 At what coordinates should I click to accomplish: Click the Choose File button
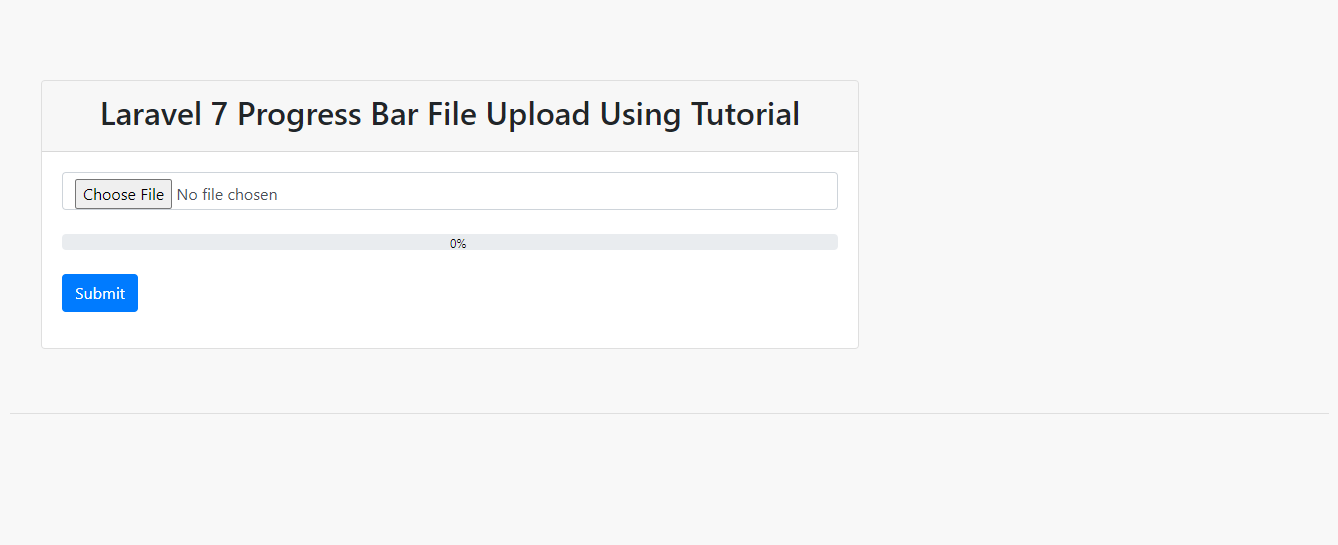click(x=123, y=194)
